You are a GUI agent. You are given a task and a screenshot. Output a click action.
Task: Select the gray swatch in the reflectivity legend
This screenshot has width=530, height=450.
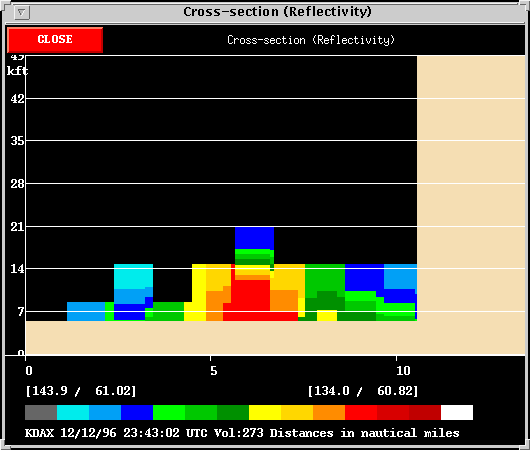(41, 412)
